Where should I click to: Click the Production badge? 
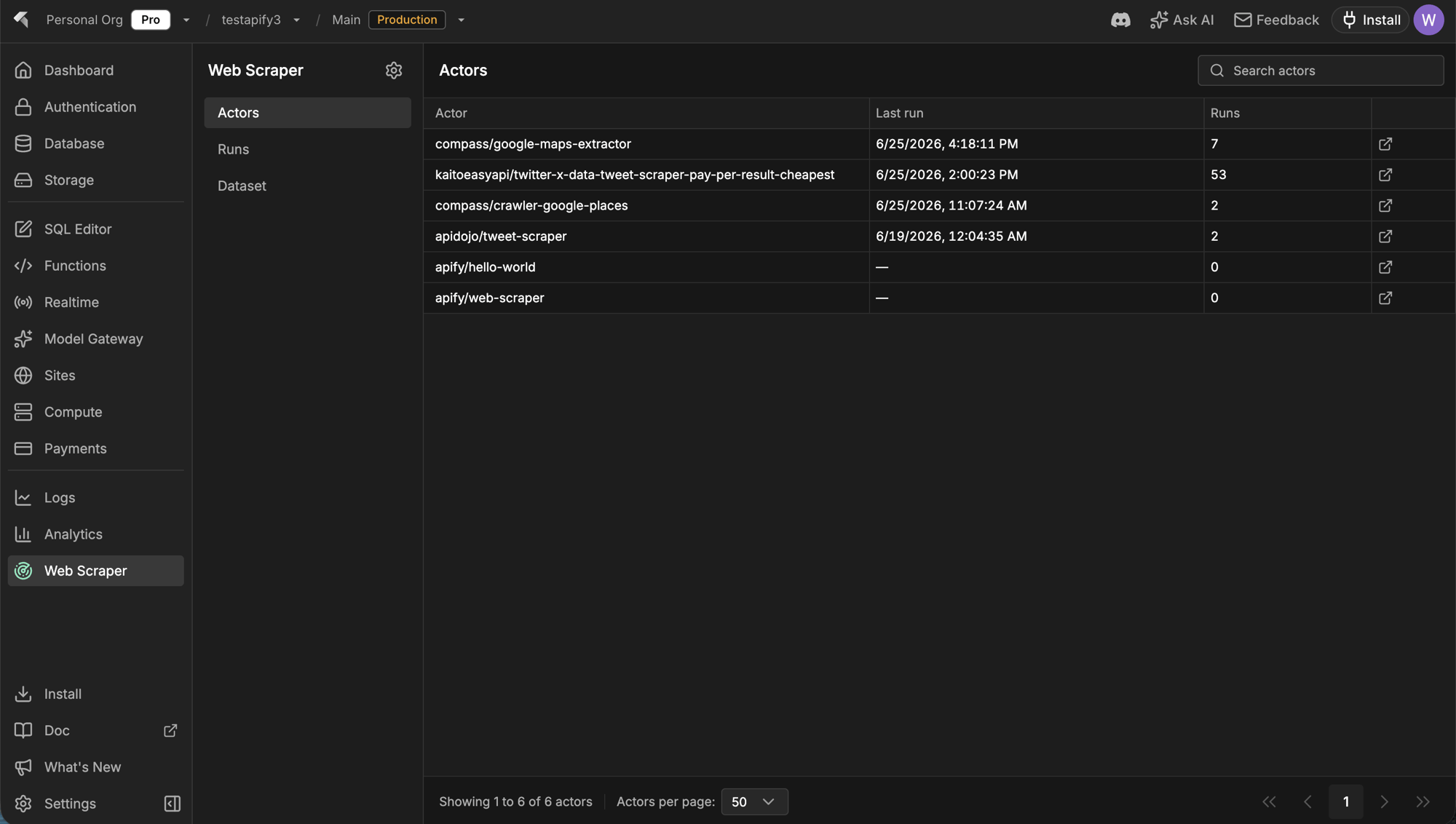pos(407,20)
